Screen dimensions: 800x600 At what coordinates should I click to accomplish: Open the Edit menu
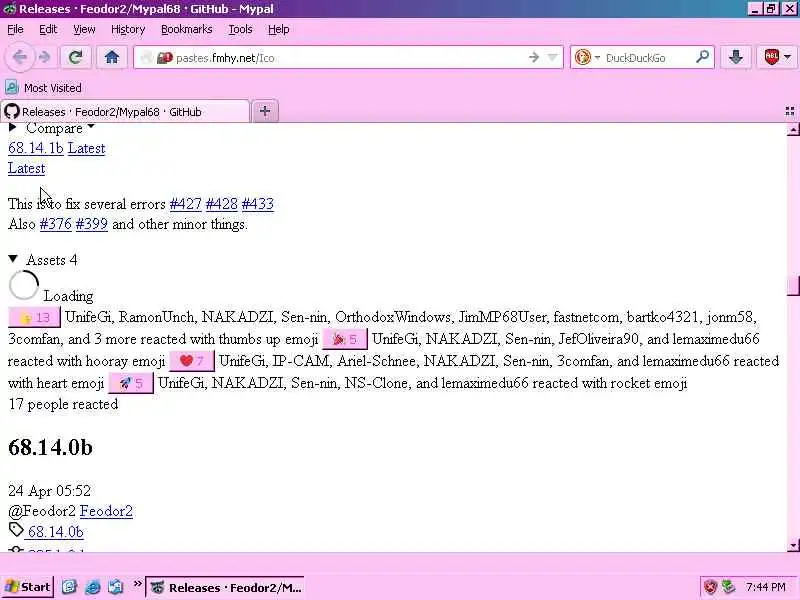coord(48,30)
